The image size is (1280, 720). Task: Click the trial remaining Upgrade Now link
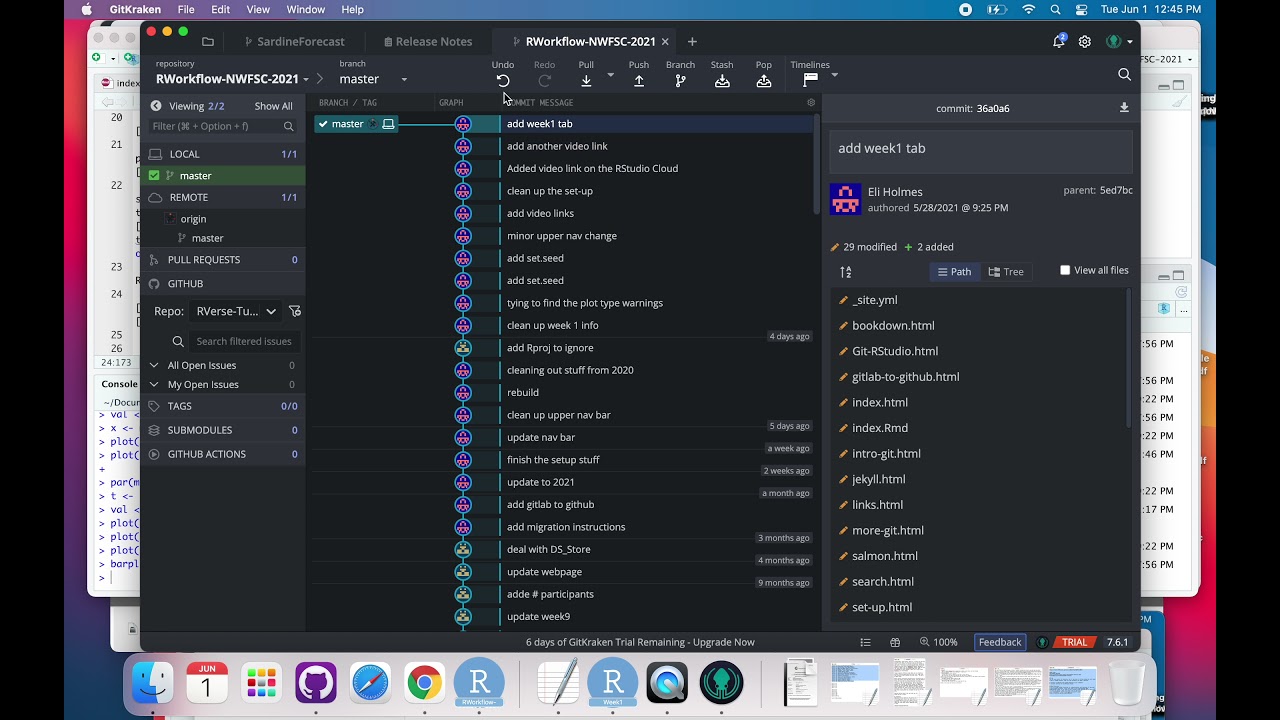pos(640,642)
